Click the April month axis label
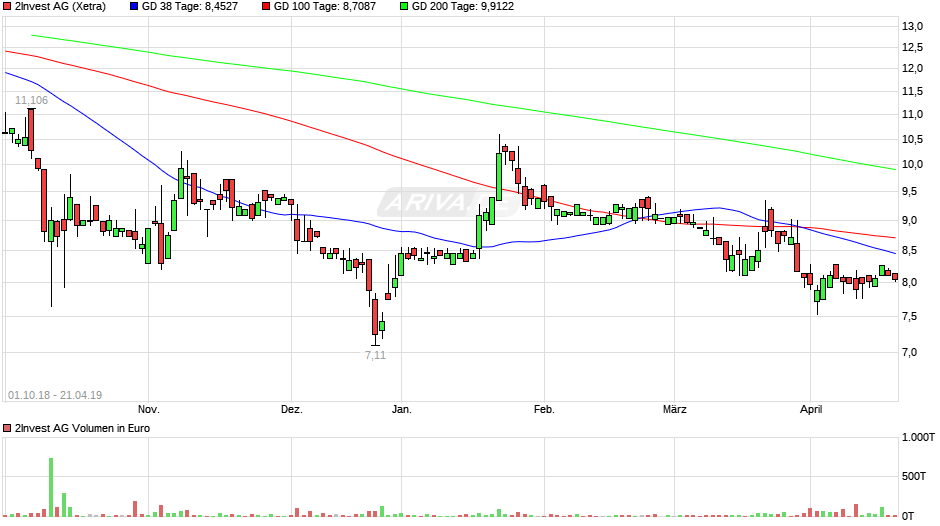The height and width of the screenshot is (526, 940). (811, 409)
